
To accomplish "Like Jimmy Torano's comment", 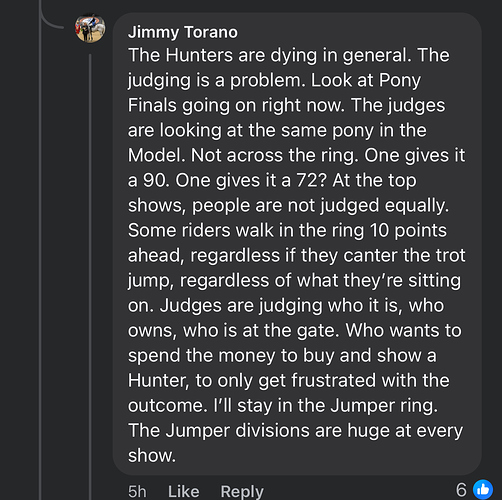I will click(x=184, y=491).
